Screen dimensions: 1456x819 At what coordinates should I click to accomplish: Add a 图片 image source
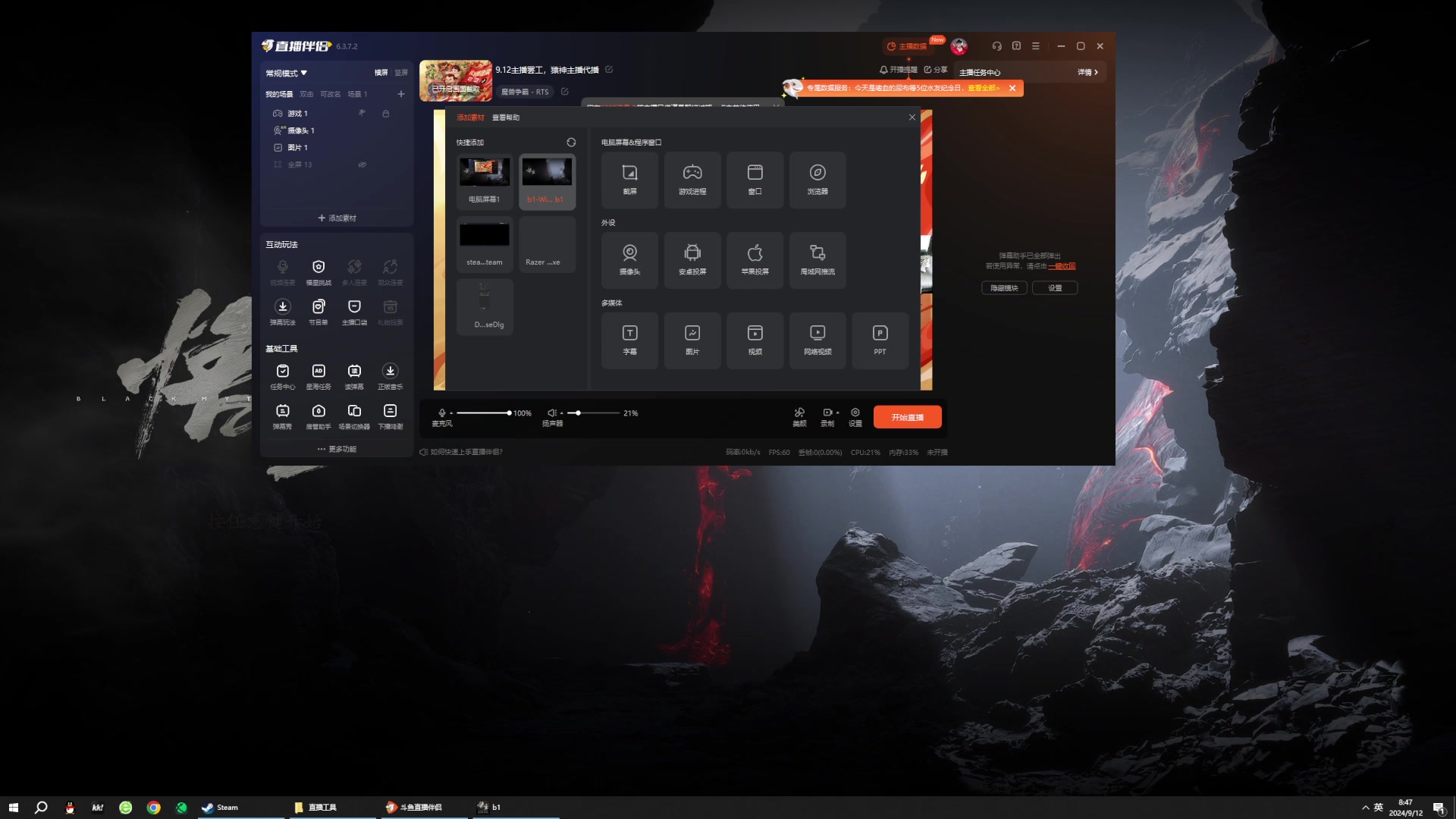[x=692, y=340]
